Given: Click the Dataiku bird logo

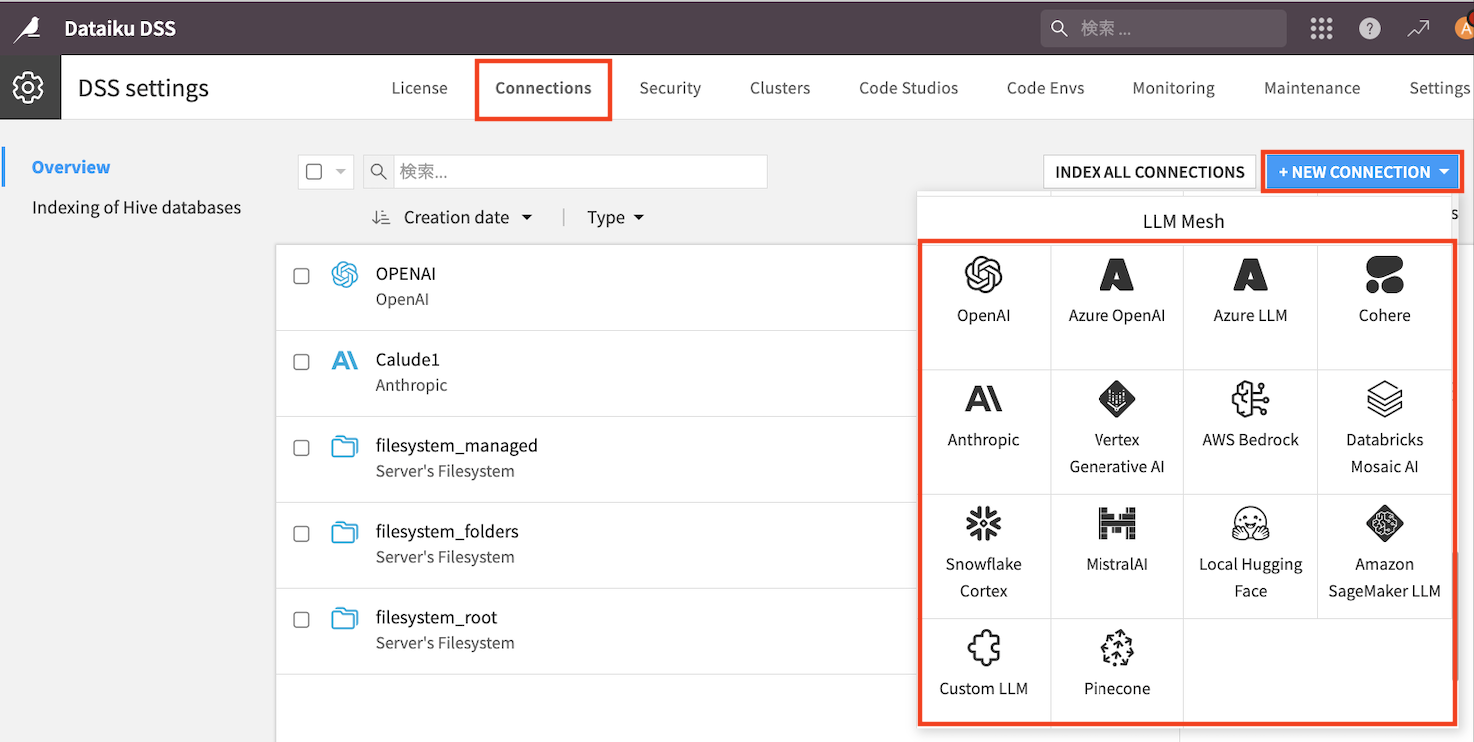Looking at the screenshot, I should coord(28,29).
